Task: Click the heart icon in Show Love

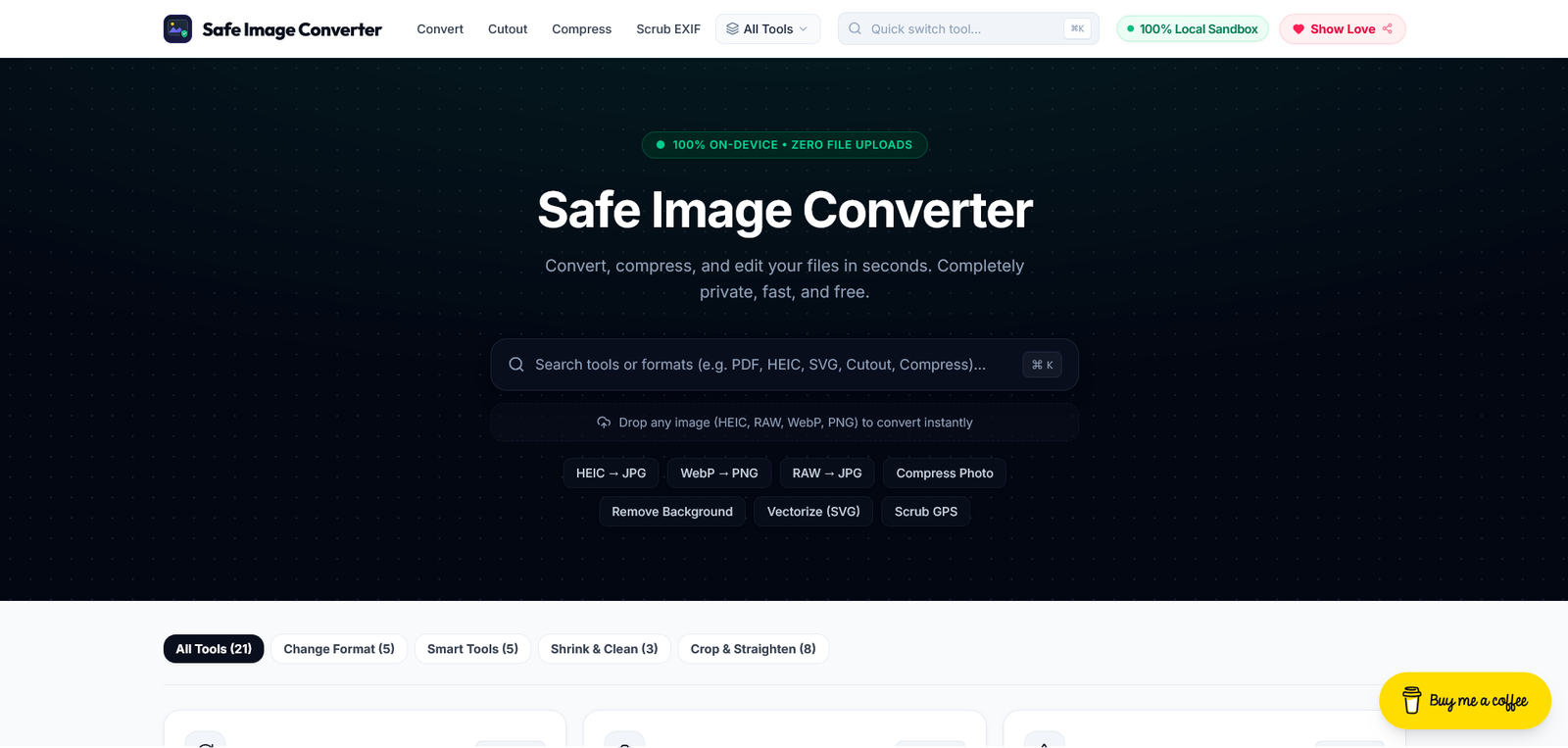Action: [x=1298, y=29]
